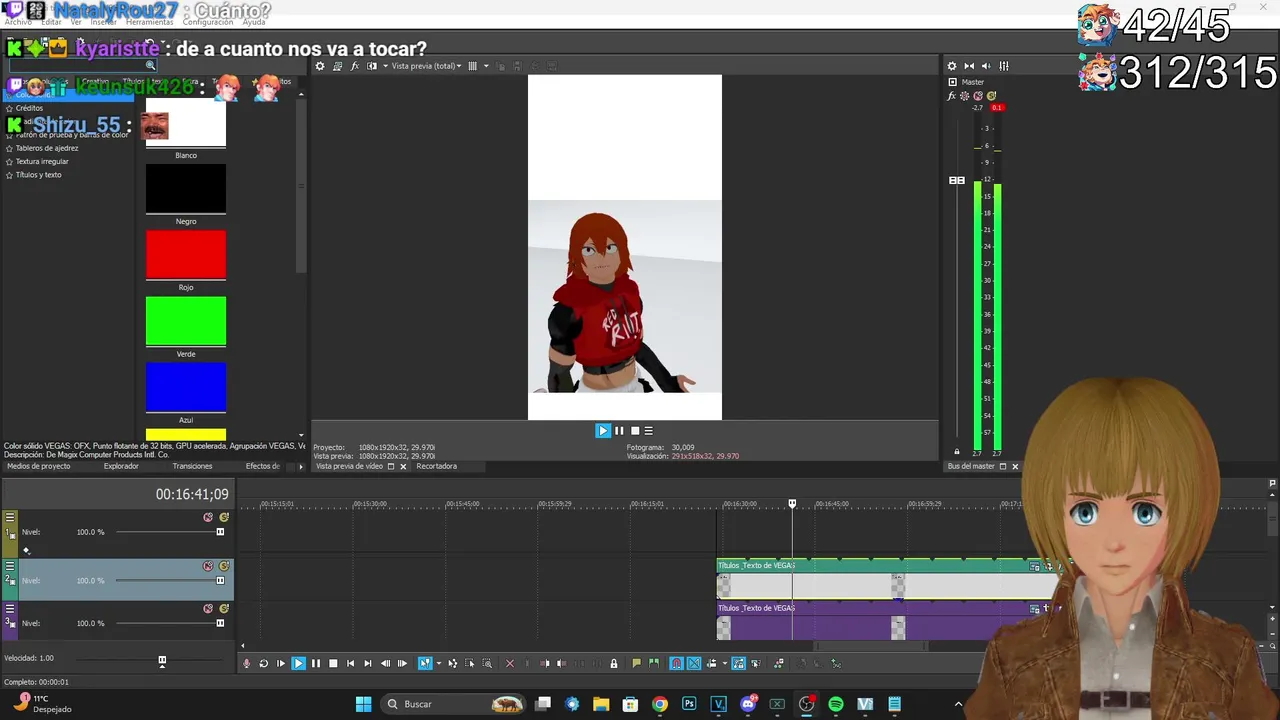Click the red clip indicator 0.1
Image resolution: width=1280 pixels, height=720 pixels.
pyautogui.click(x=997, y=108)
